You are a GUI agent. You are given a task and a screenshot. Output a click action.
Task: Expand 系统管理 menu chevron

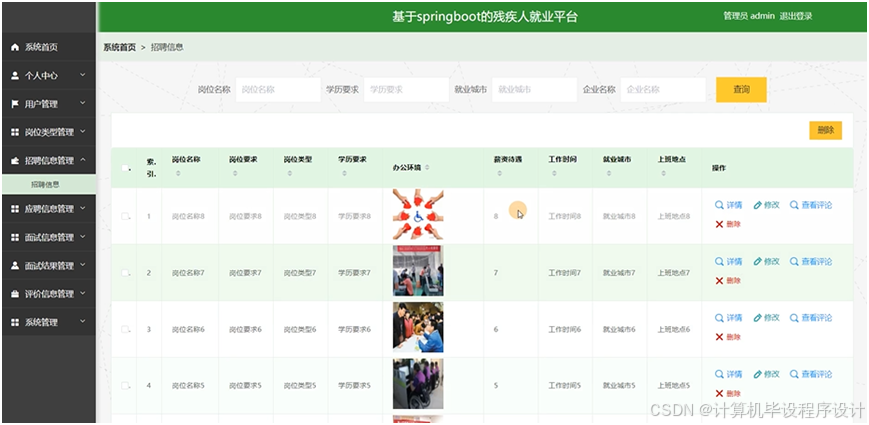point(83,321)
